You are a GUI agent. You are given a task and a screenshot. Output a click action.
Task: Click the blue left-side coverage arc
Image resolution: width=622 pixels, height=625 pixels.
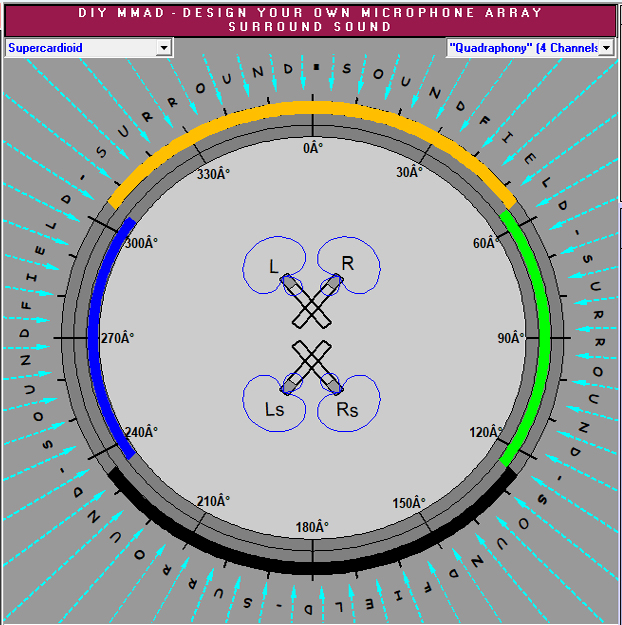(94, 337)
